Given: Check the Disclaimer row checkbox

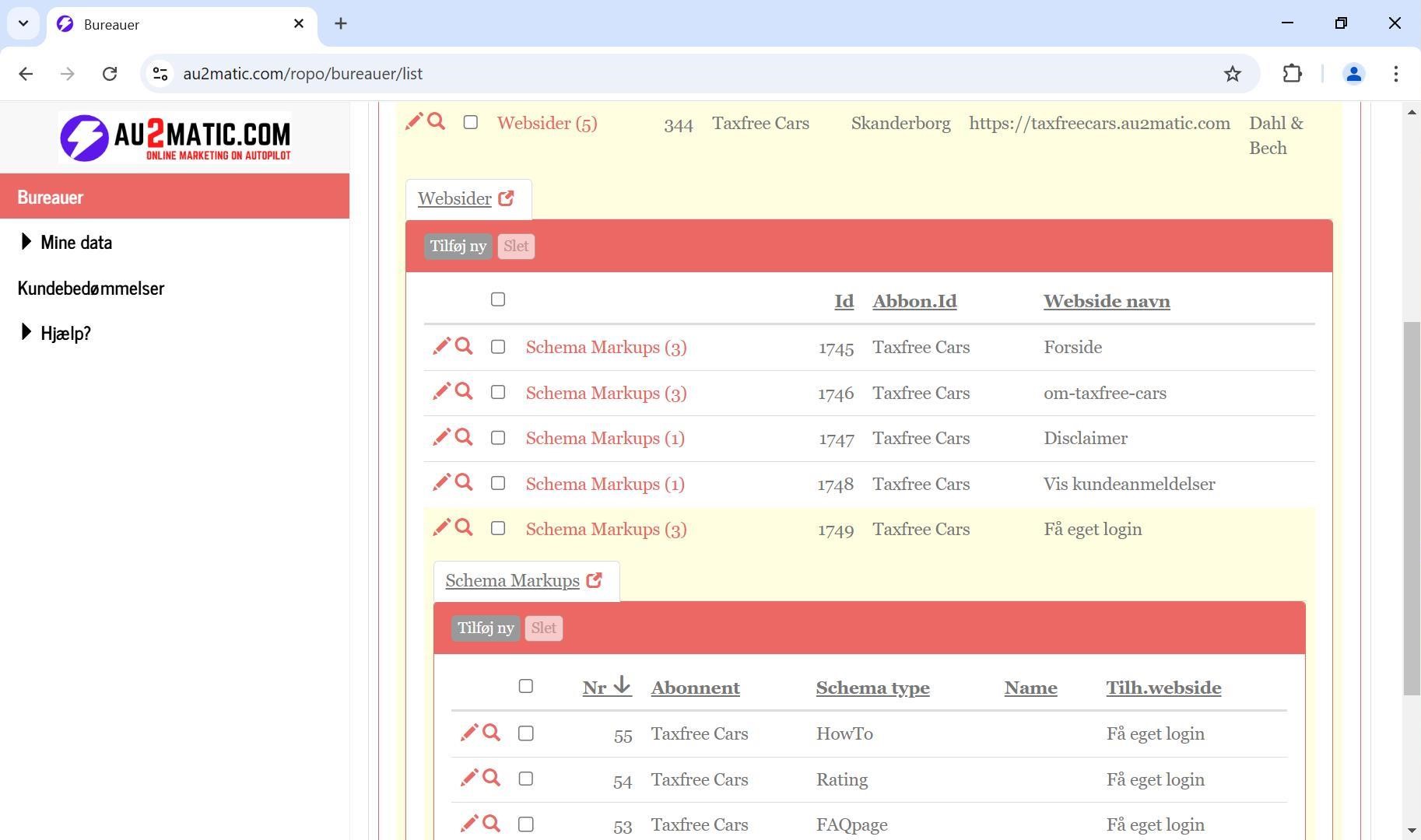Looking at the screenshot, I should point(498,438).
